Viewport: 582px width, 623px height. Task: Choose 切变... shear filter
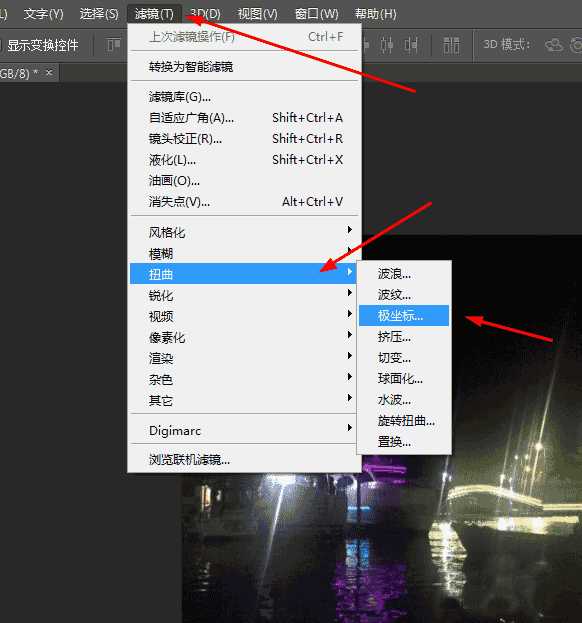(x=404, y=358)
